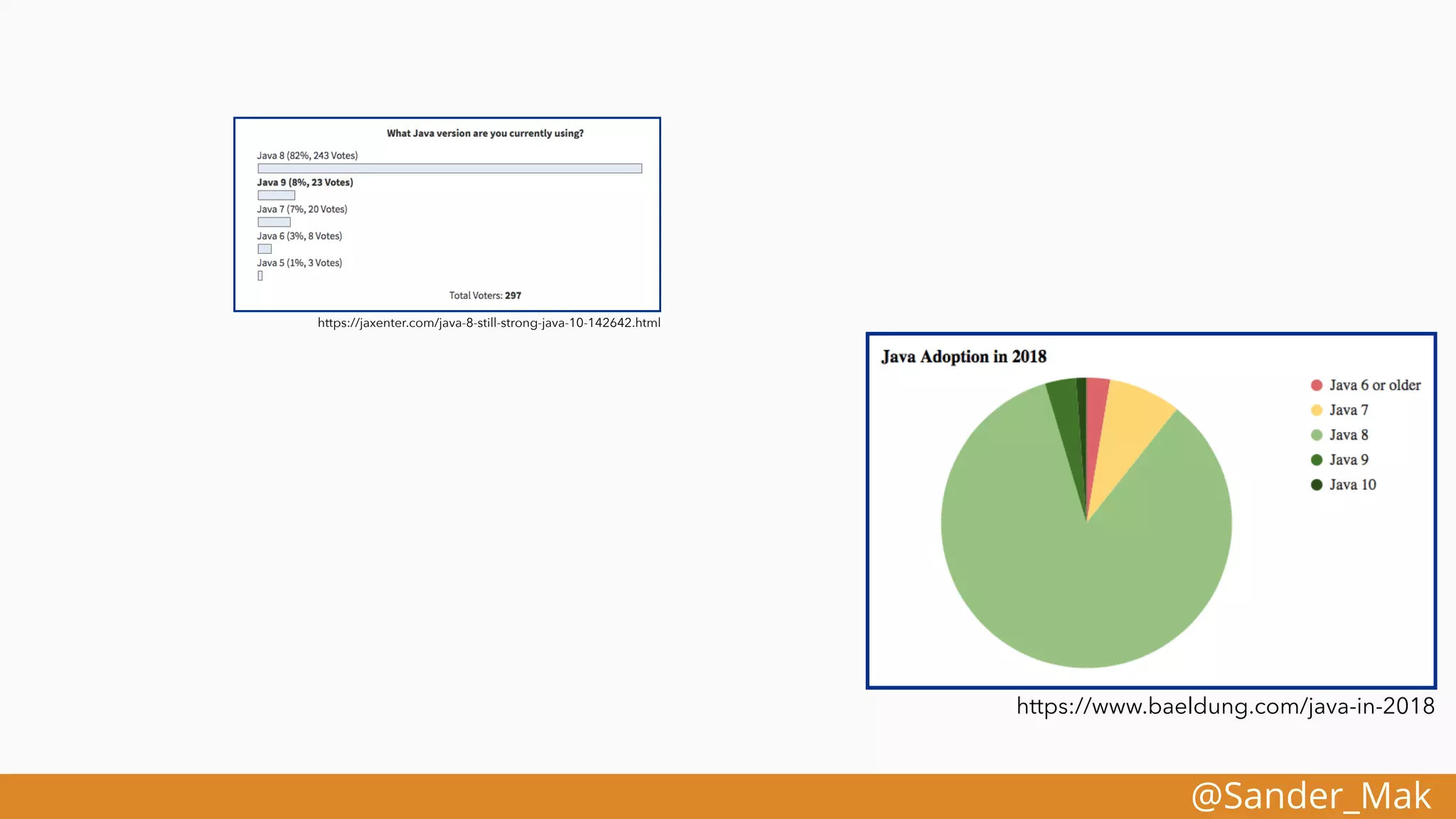Click the yellow Java 7 pie slice
Image resolution: width=1456 pixels, height=819 pixels.
[1130, 434]
